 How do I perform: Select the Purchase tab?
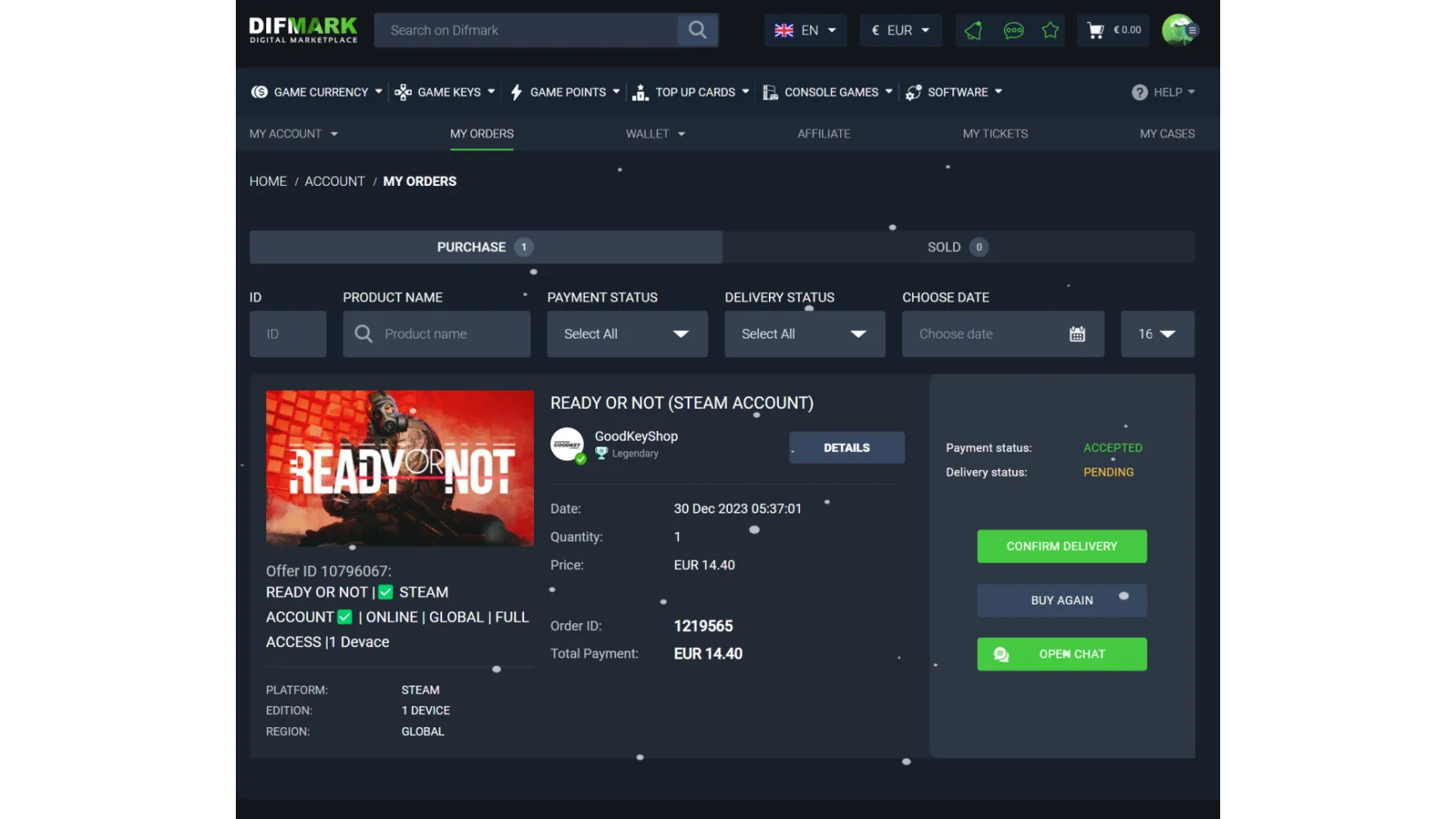(x=486, y=247)
